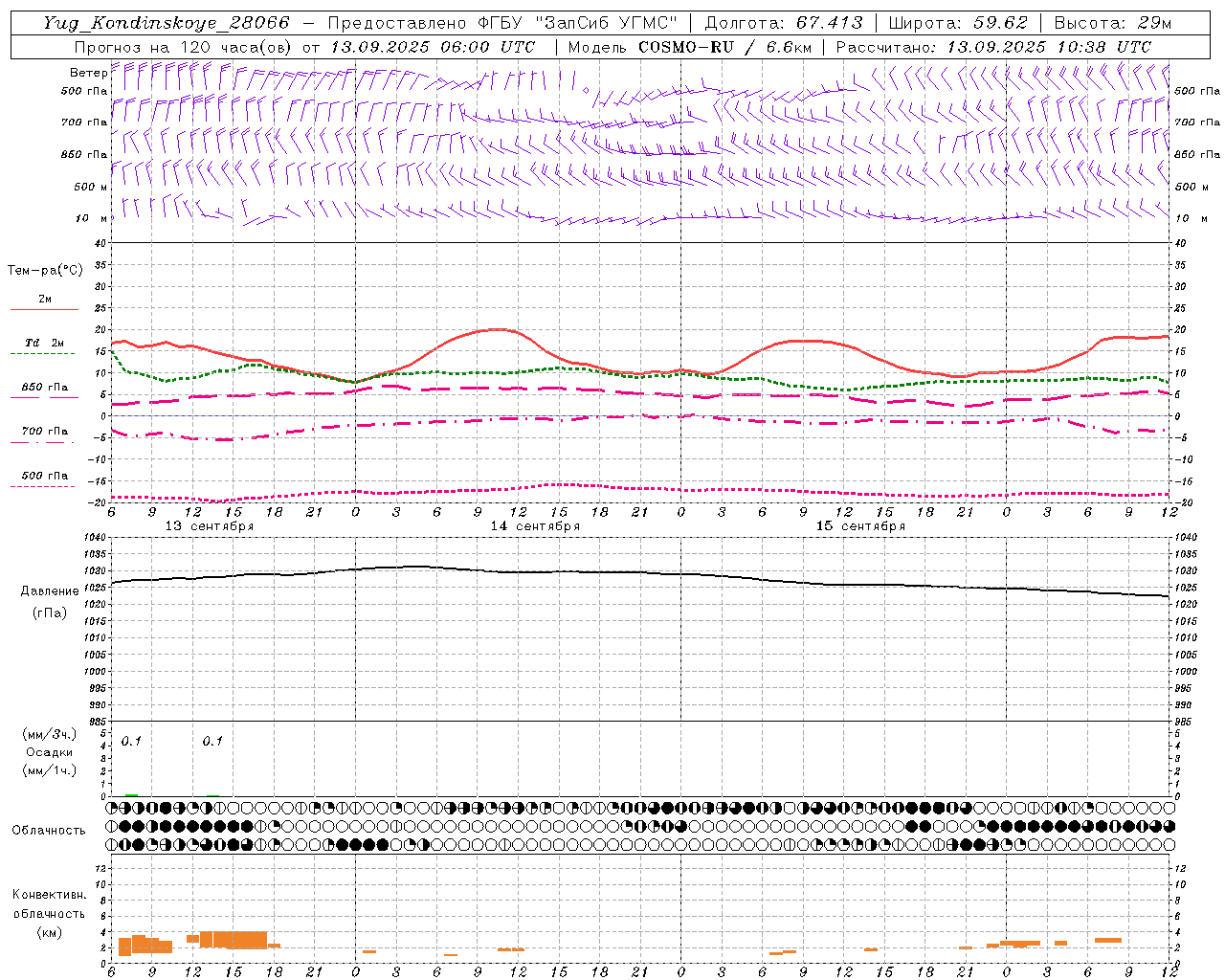Click the "(км)" unit label

[x=50, y=932]
